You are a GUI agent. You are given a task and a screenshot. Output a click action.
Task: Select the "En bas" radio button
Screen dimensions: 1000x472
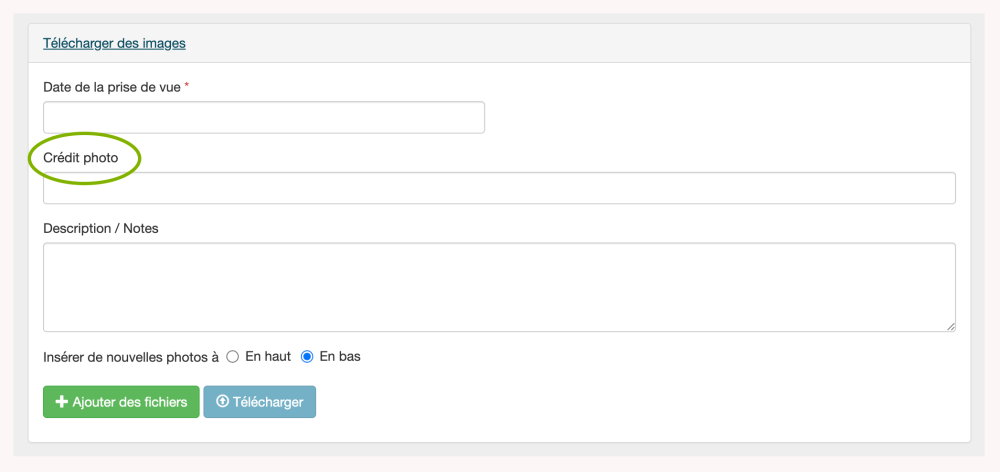[x=308, y=356]
